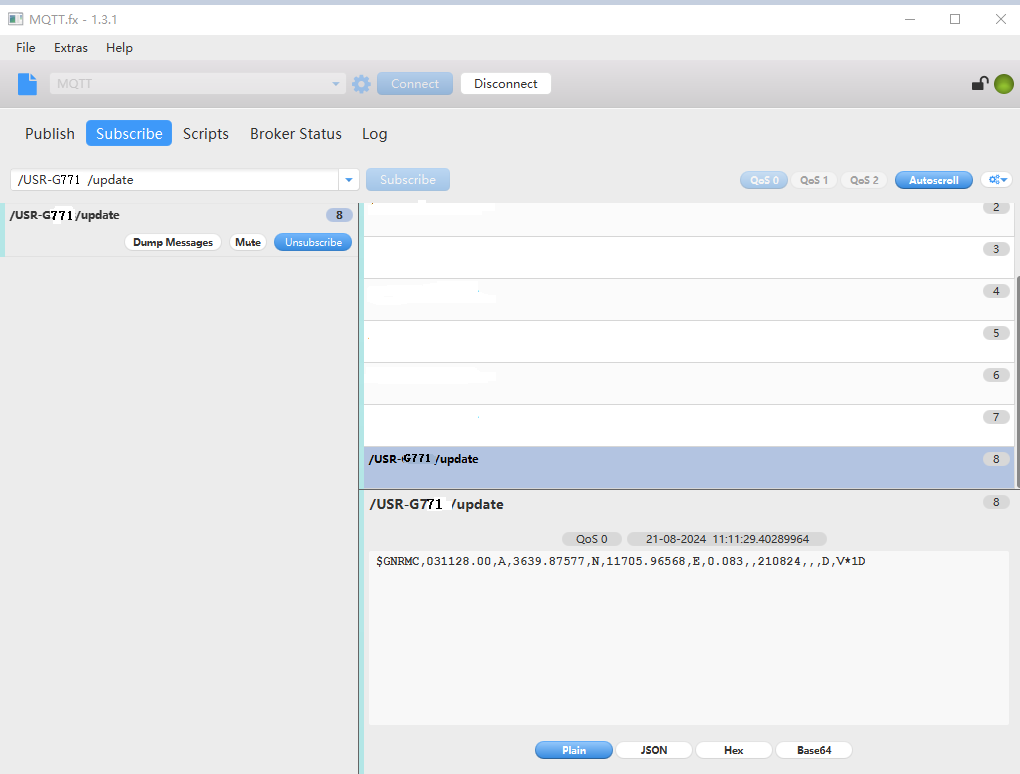Click the unlocked padlock icon
The height and width of the screenshot is (774, 1020).
[980, 84]
